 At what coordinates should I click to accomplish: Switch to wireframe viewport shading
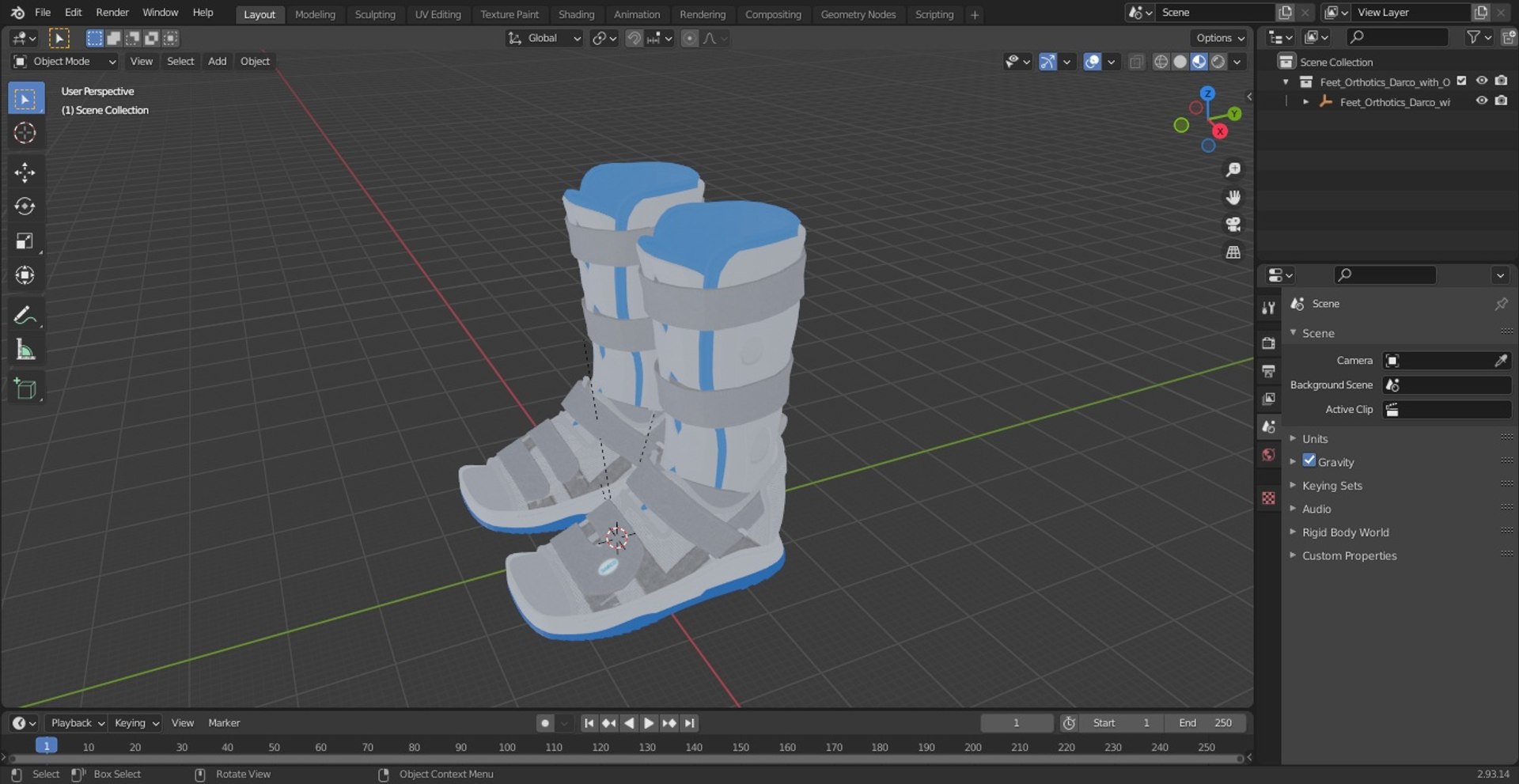click(x=1161, y=62)
